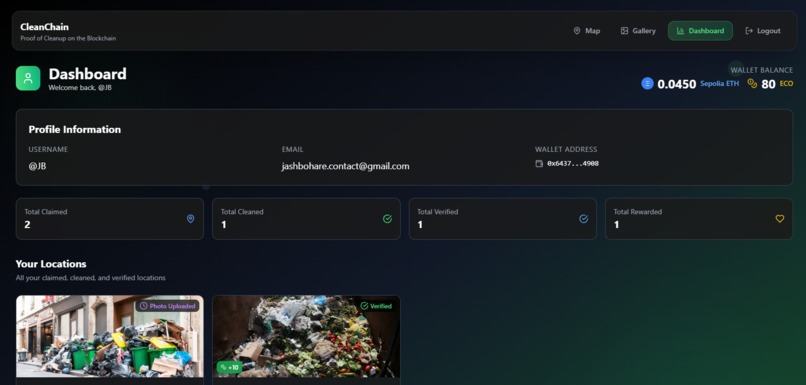Click the Profile Information heading
This screenshot has width=806, height=385.
[75, 130]
